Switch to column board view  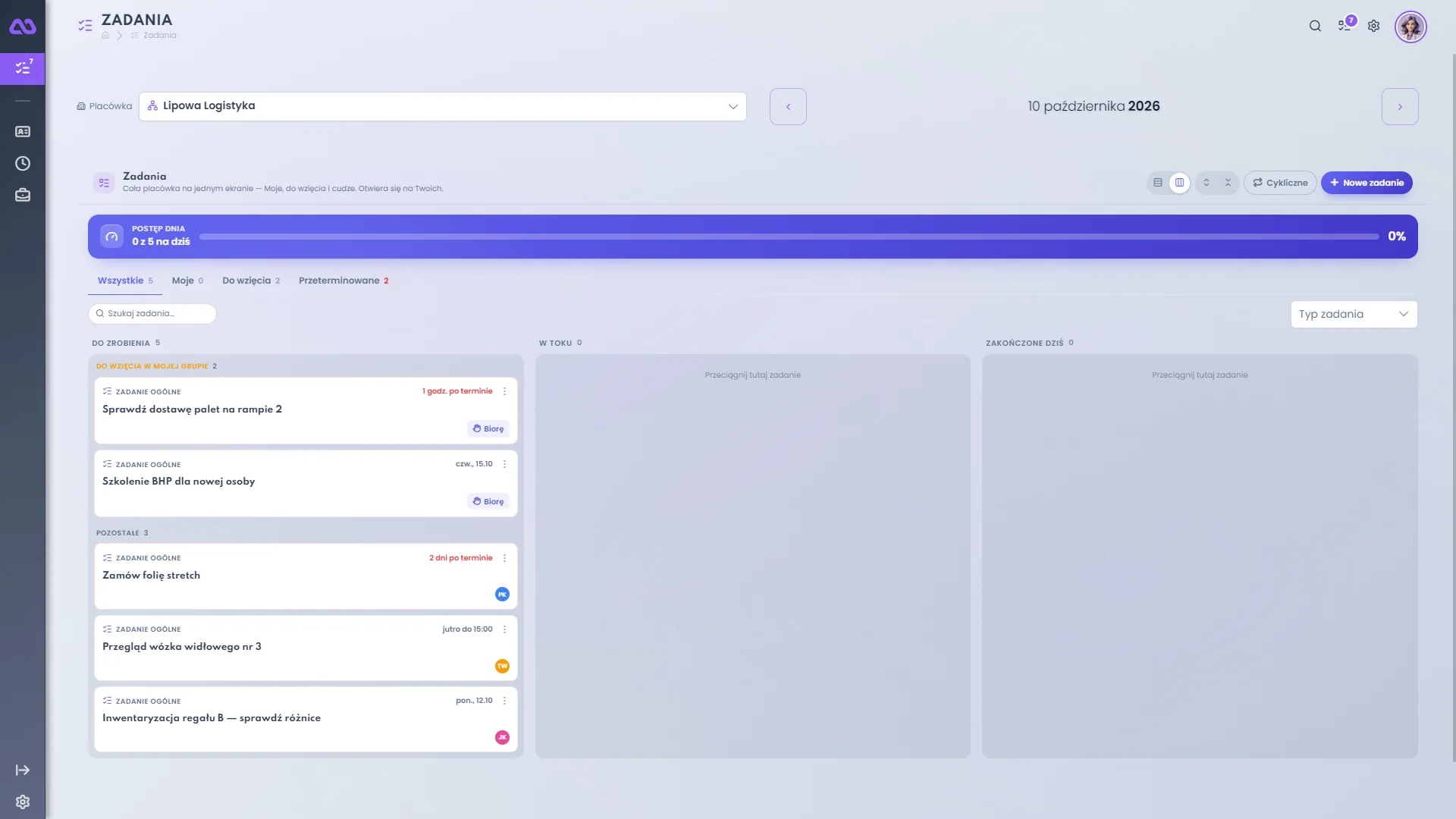1179,183
